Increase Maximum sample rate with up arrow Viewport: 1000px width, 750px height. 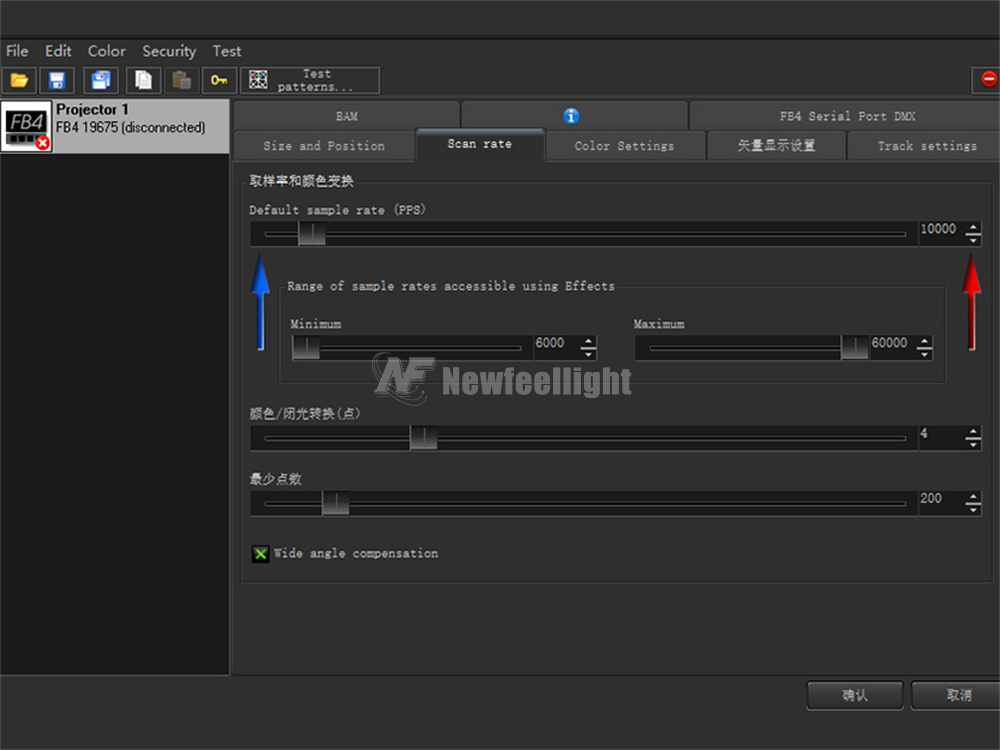(924, 342)
